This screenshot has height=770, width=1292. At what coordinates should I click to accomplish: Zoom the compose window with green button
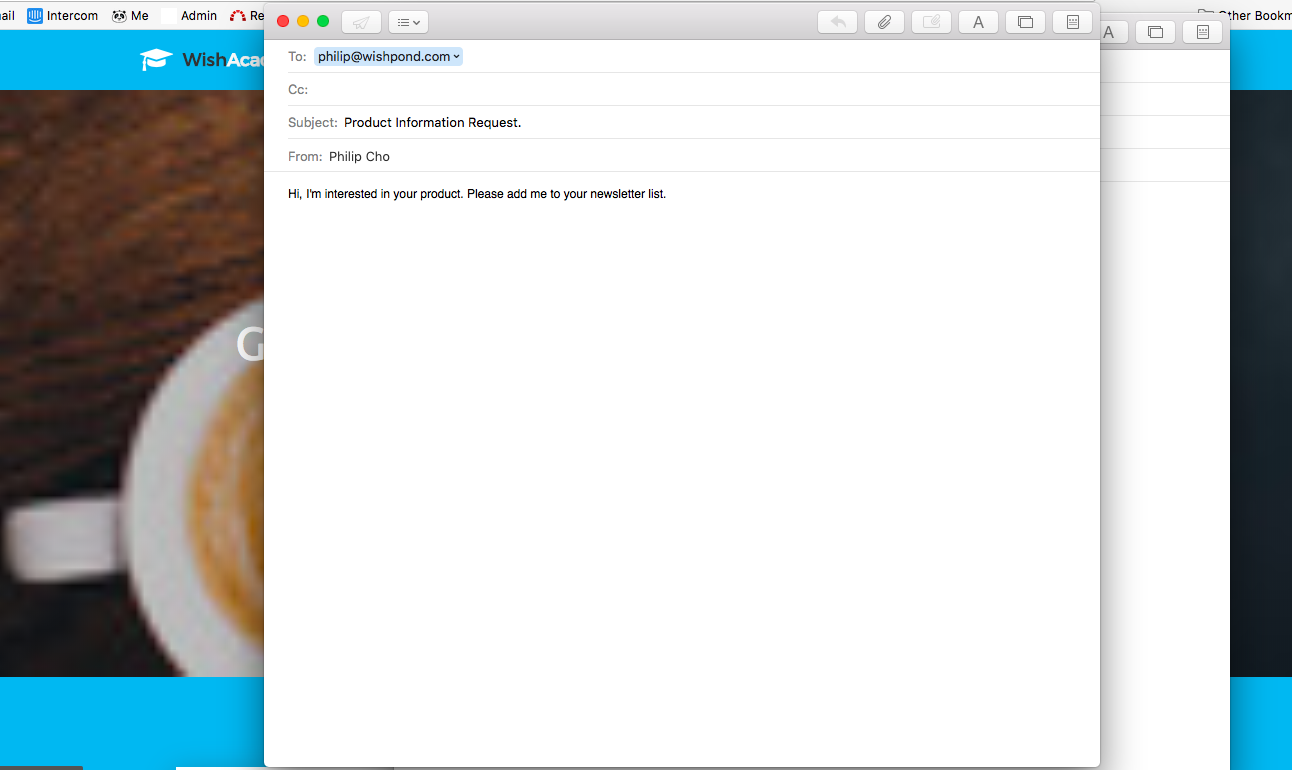point(323,21)
